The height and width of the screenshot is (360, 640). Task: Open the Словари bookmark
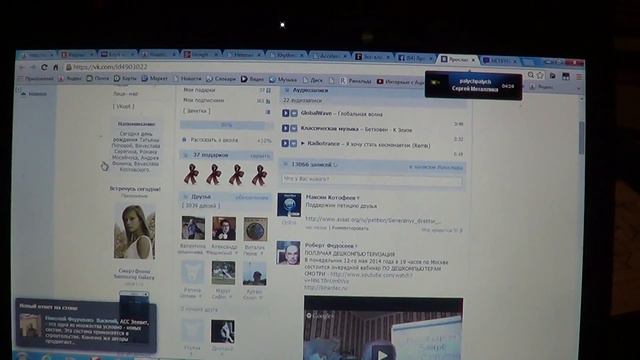coord(221,79)
